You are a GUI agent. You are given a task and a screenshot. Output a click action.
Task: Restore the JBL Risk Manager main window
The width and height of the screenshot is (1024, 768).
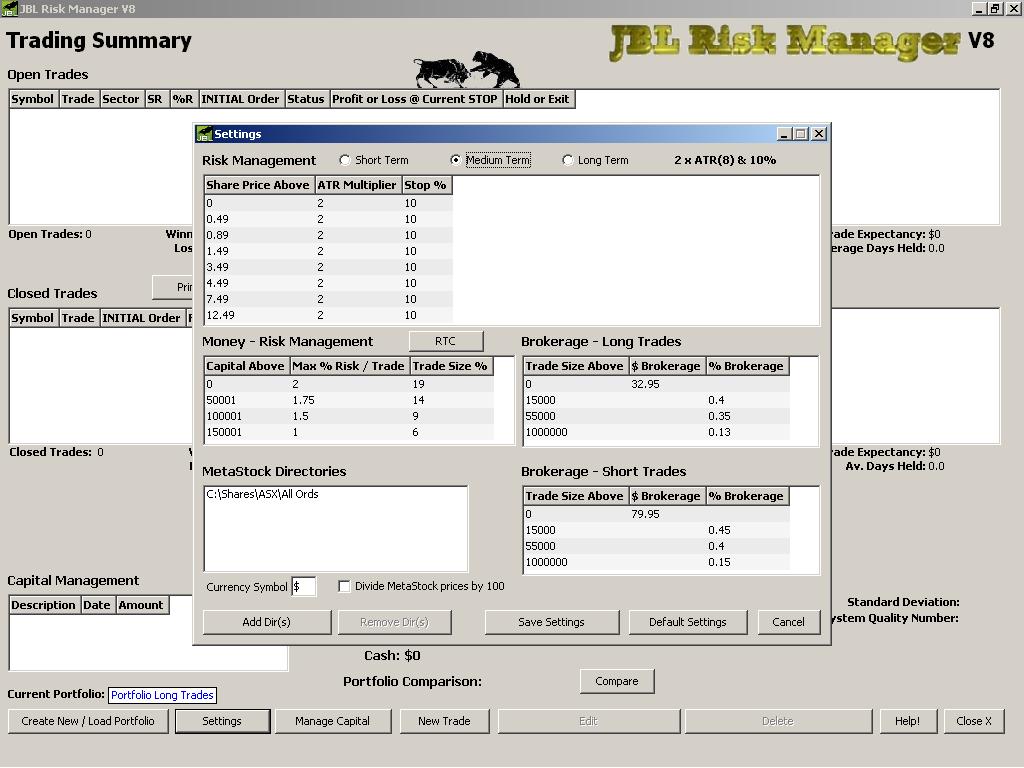point(995,8)
